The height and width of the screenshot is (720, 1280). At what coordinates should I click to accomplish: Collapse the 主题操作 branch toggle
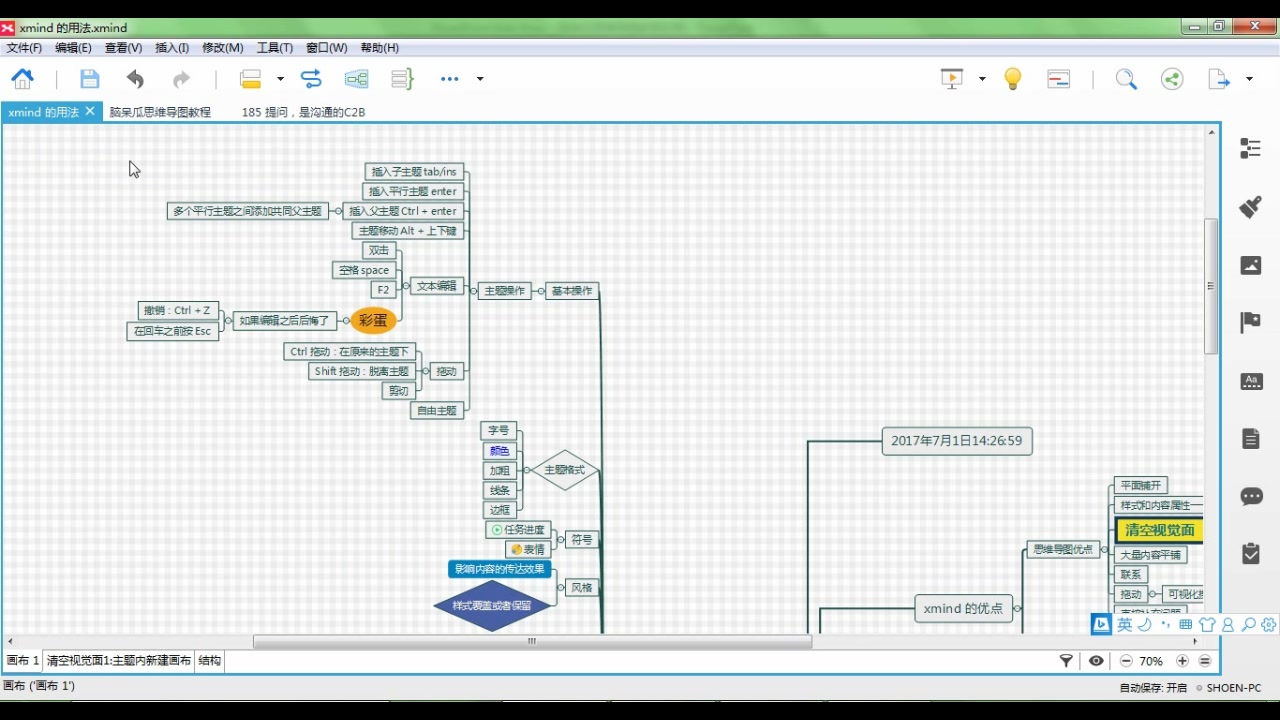(474, 291)
